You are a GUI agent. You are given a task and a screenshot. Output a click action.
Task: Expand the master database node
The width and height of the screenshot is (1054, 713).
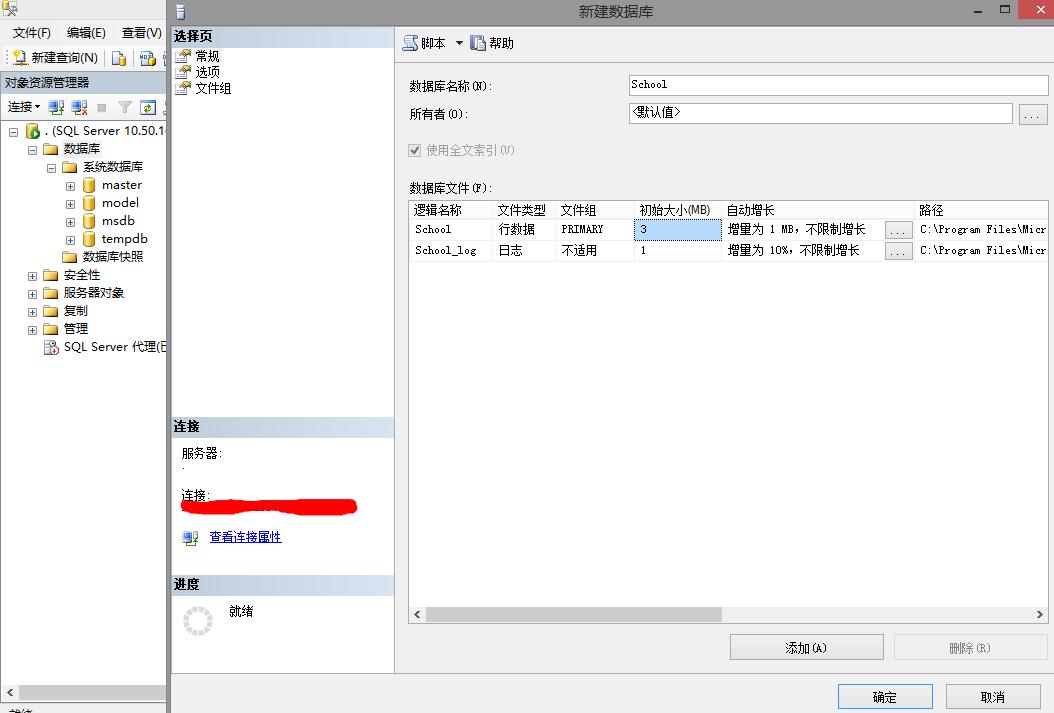click(69, 184)
